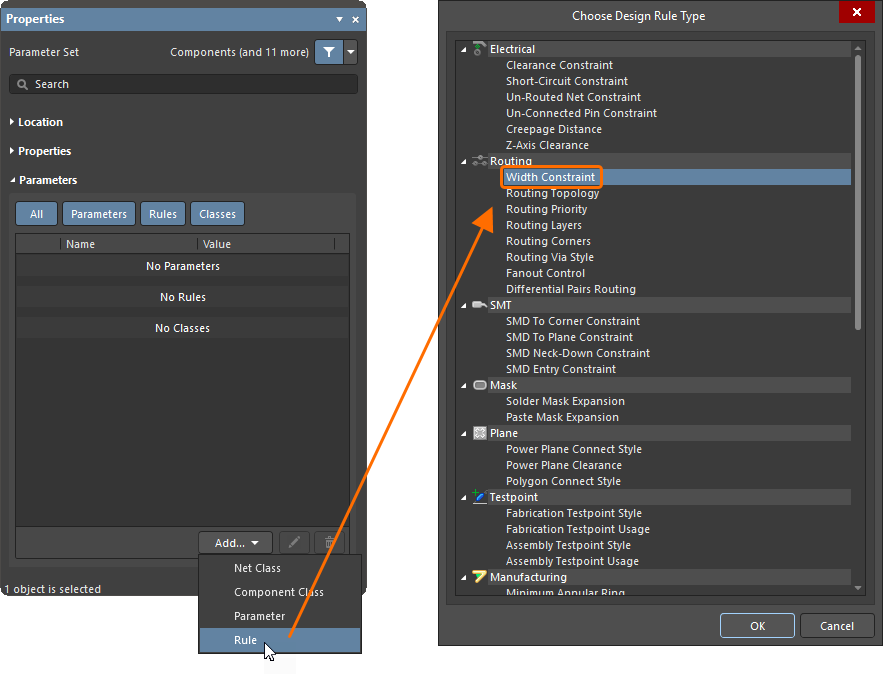Click the OK button

757,625
